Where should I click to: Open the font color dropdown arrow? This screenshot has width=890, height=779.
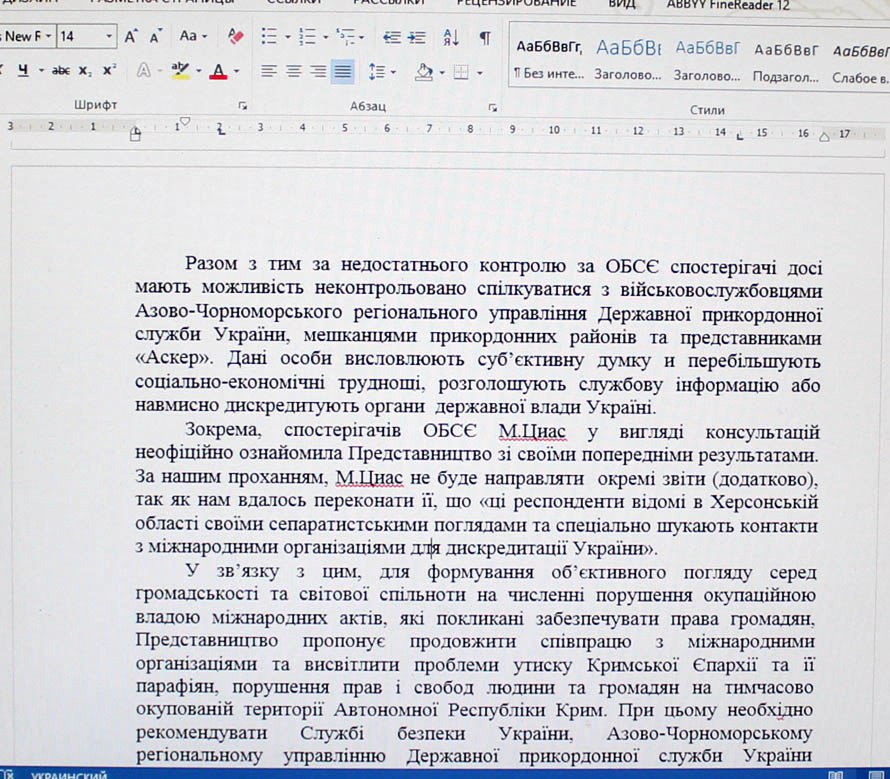(x=236, y=72)
